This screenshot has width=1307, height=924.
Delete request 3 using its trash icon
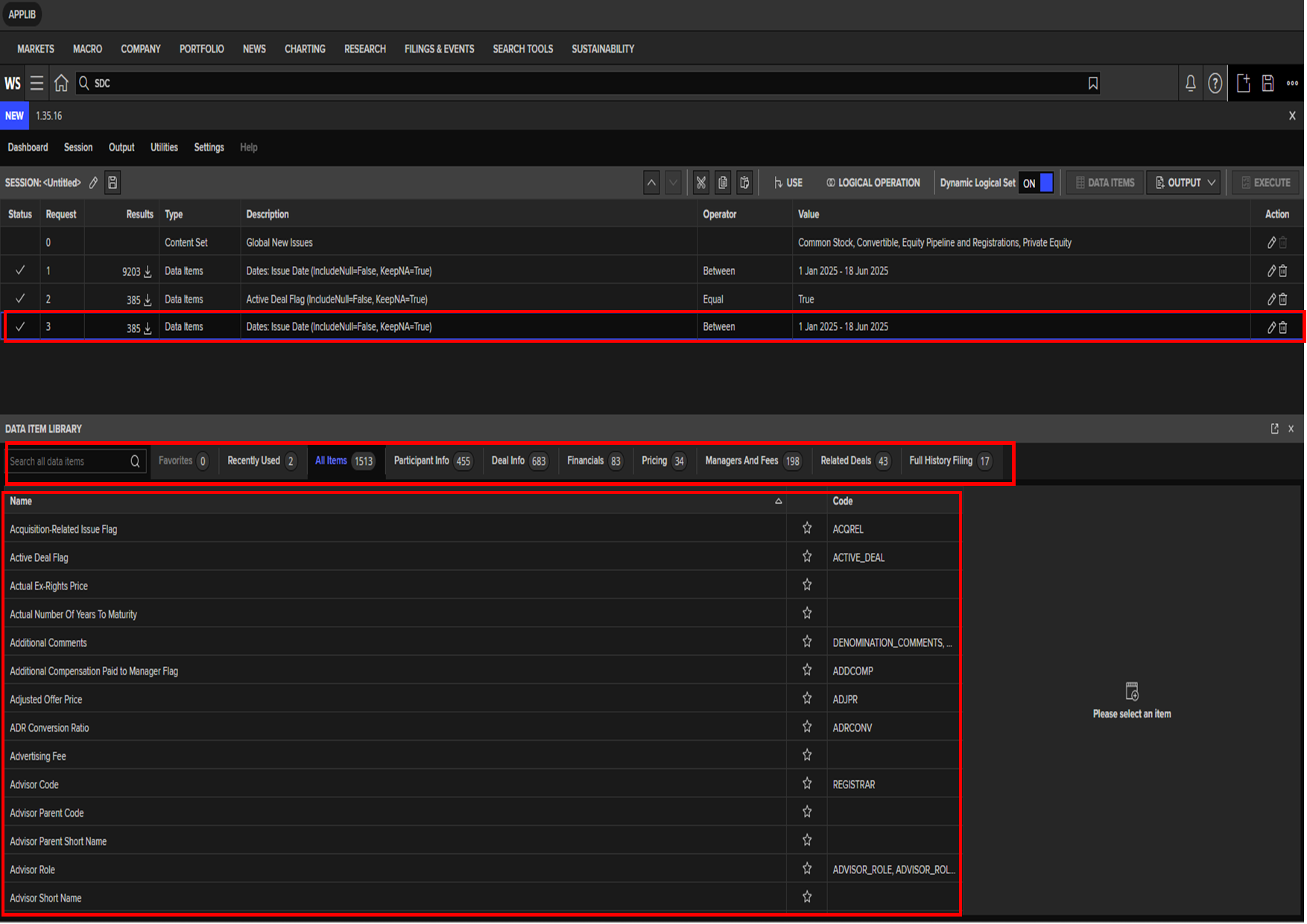pos(1283,328)
